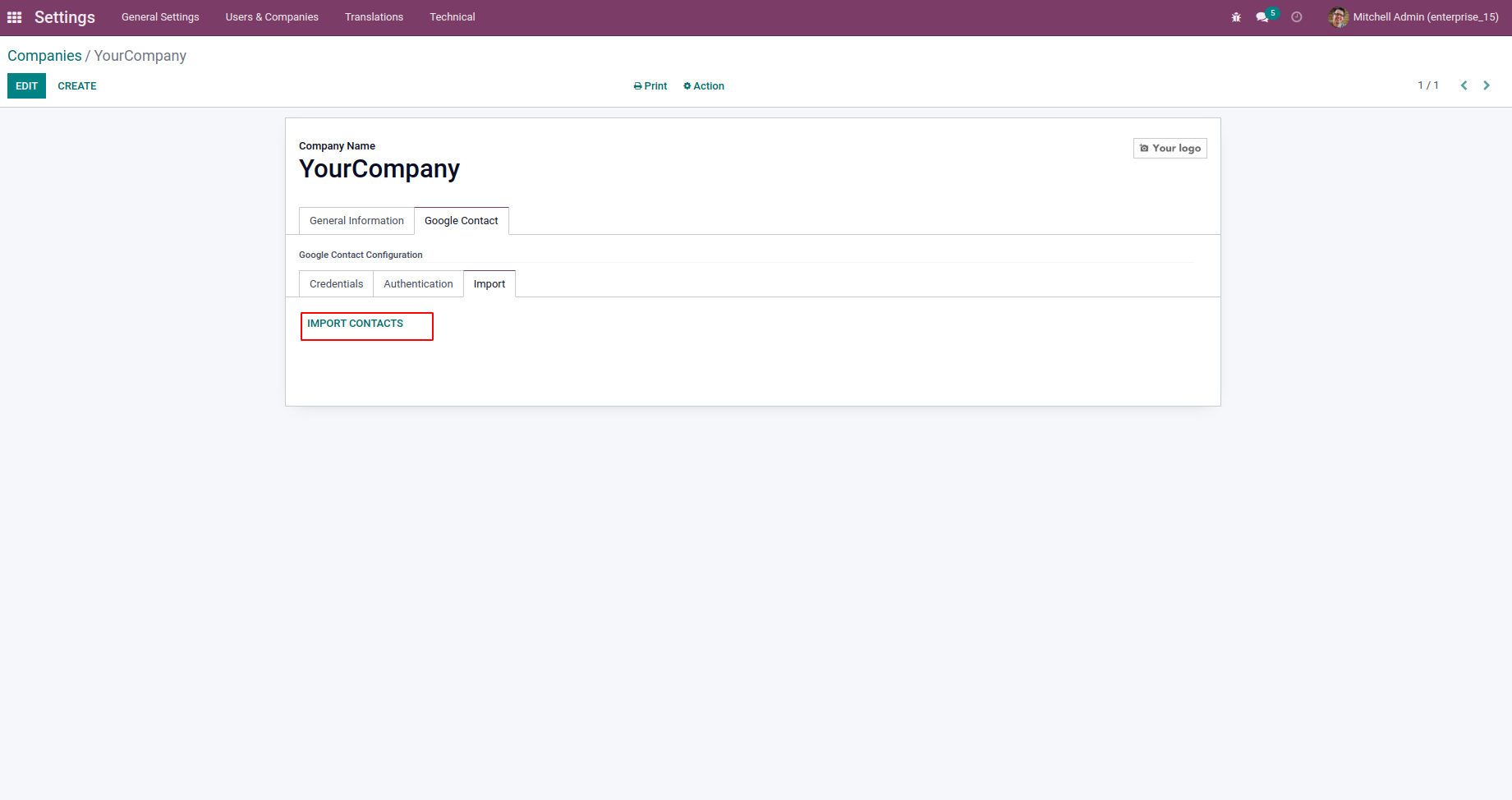
Task: Open the Print dropdown
Action: tap(650, 86)
